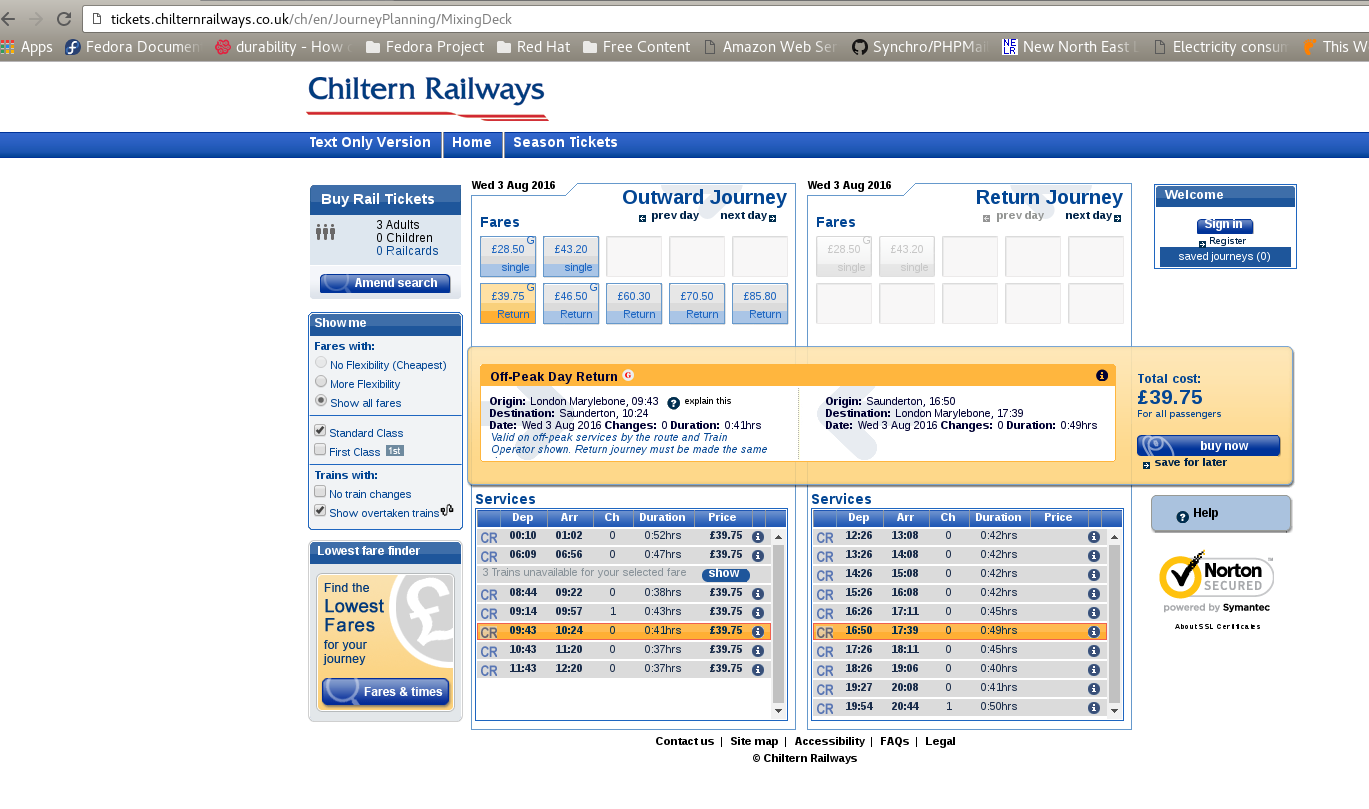Open the Season Tickets menu item
Image resolution: width=1369 pixels, height=809 pixels.
tap(565, 143)
